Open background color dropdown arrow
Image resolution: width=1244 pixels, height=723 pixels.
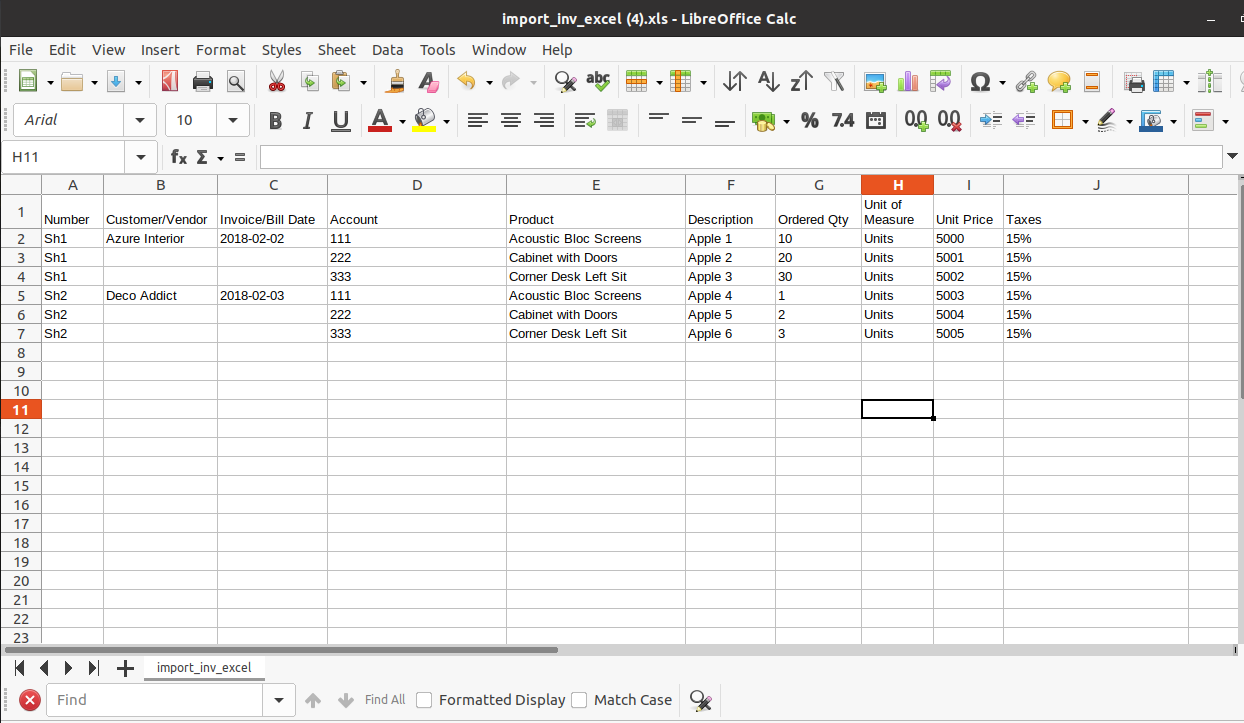pos(446,121)
